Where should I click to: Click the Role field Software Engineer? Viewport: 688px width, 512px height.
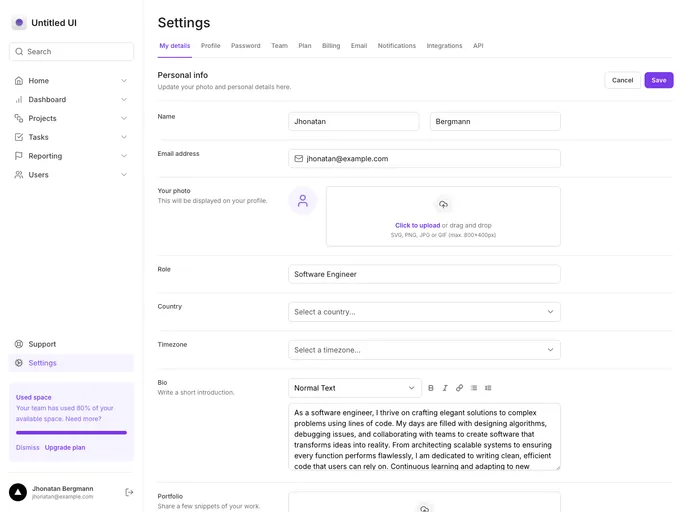click(424, 274)
